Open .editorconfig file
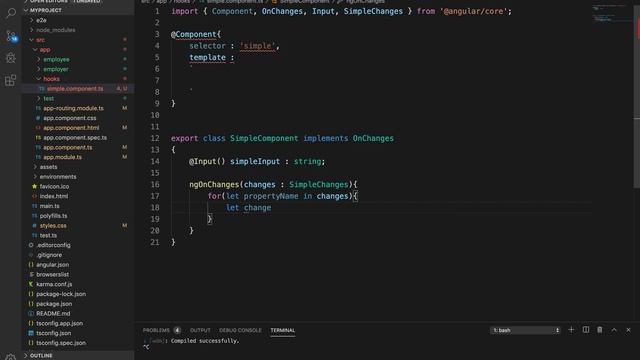 click(x=53, y=245)
